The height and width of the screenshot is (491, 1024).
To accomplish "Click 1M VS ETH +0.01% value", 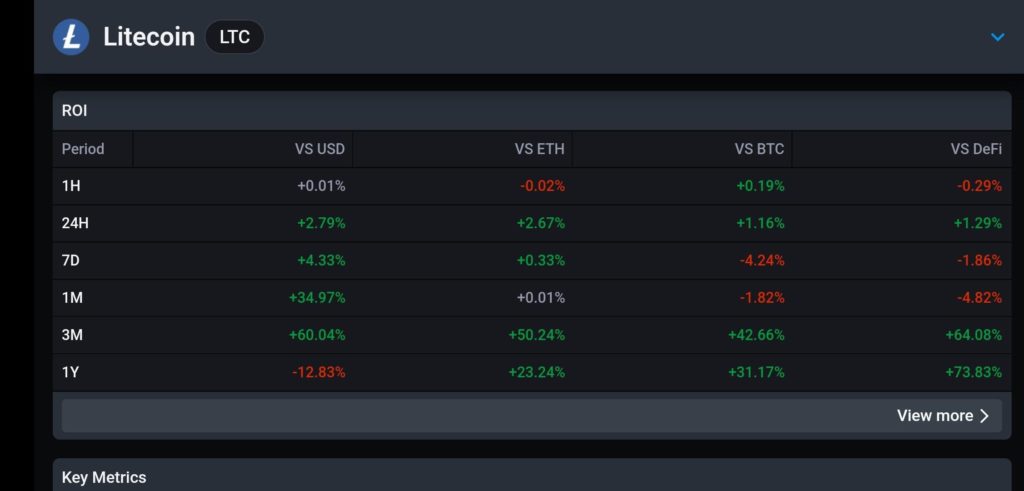I will tap(541, 298).
